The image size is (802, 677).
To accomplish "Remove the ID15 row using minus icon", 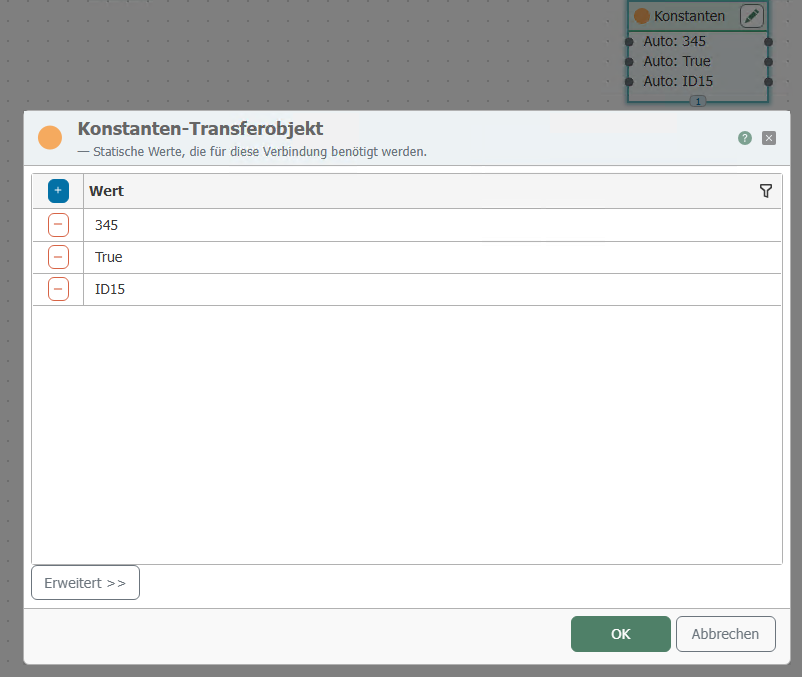I will [x=58, y=289].
